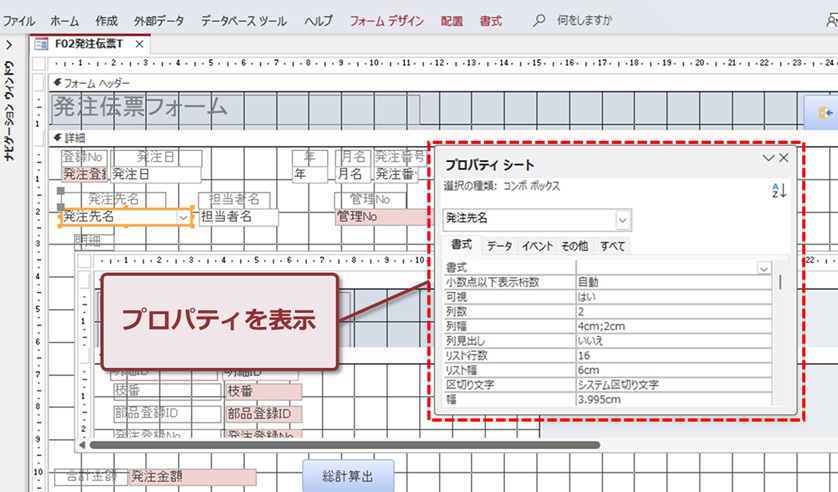
Task: Click the 総計算出 button
Action: coord(348,476)
